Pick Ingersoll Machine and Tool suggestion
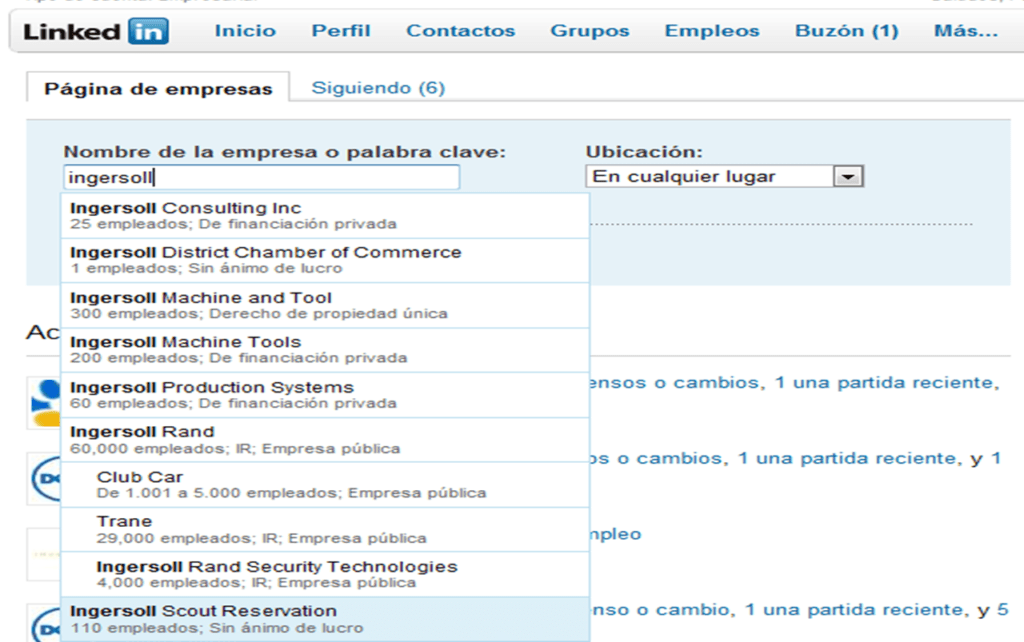1024x642 pixels. 325,306
